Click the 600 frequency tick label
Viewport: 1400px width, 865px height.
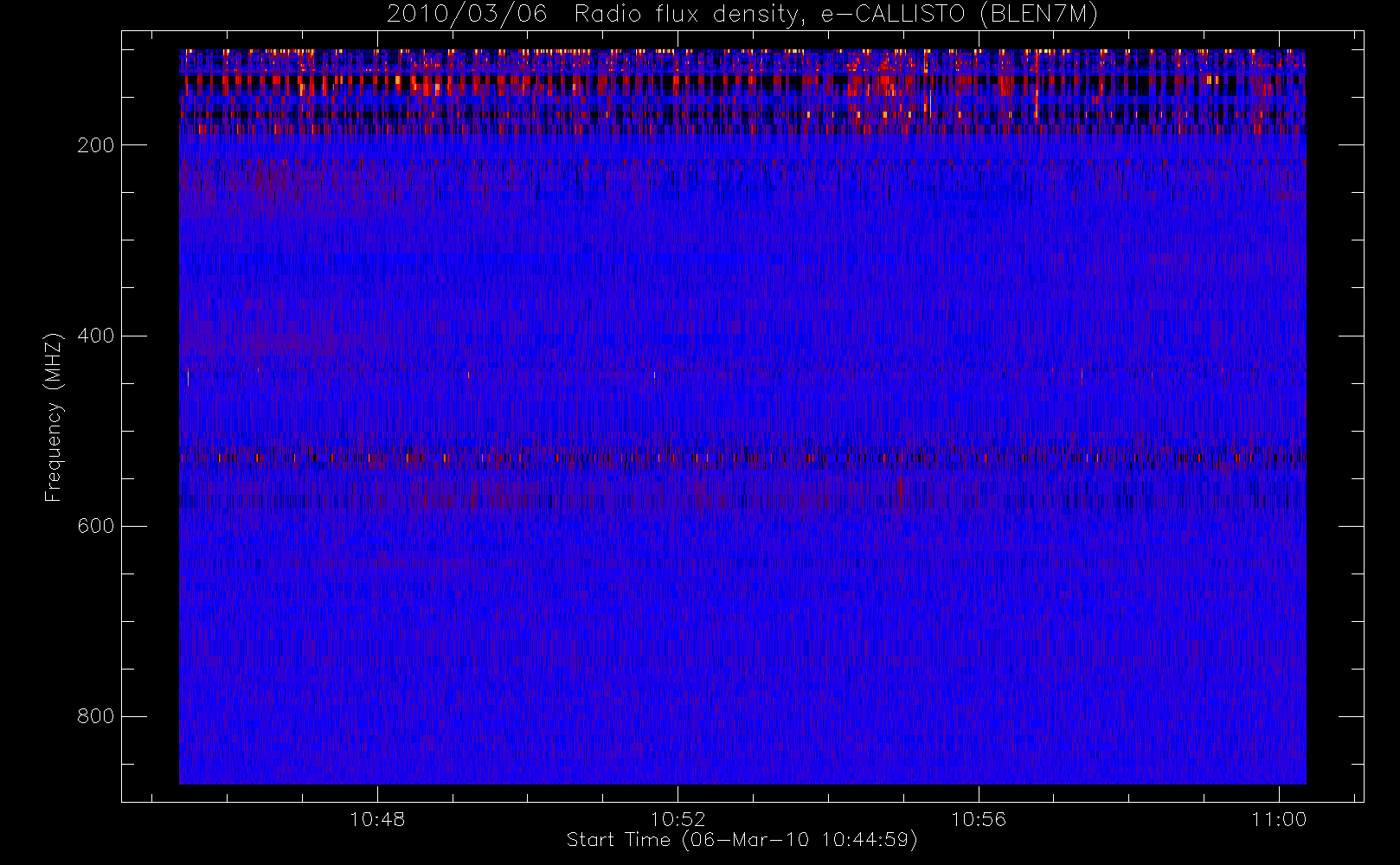[95, 526]
